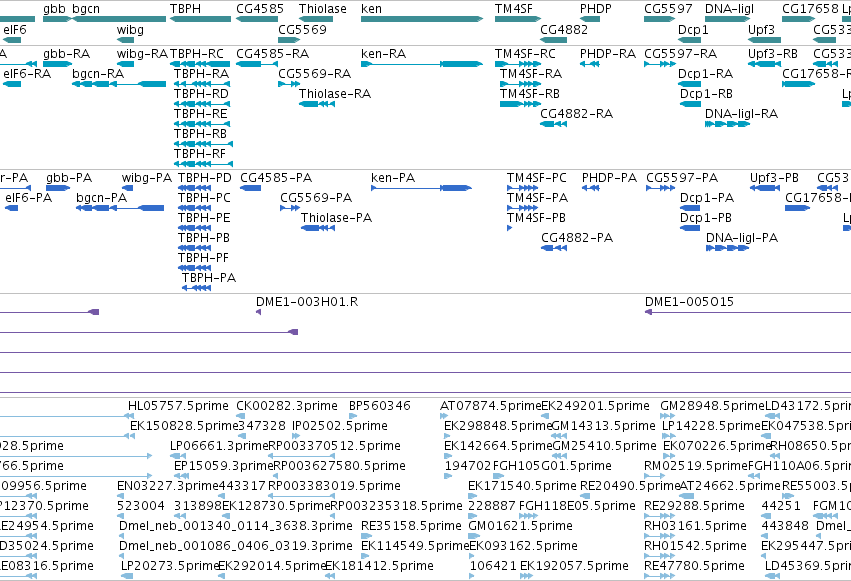Open the Dcp1-PA protein label

707,198
